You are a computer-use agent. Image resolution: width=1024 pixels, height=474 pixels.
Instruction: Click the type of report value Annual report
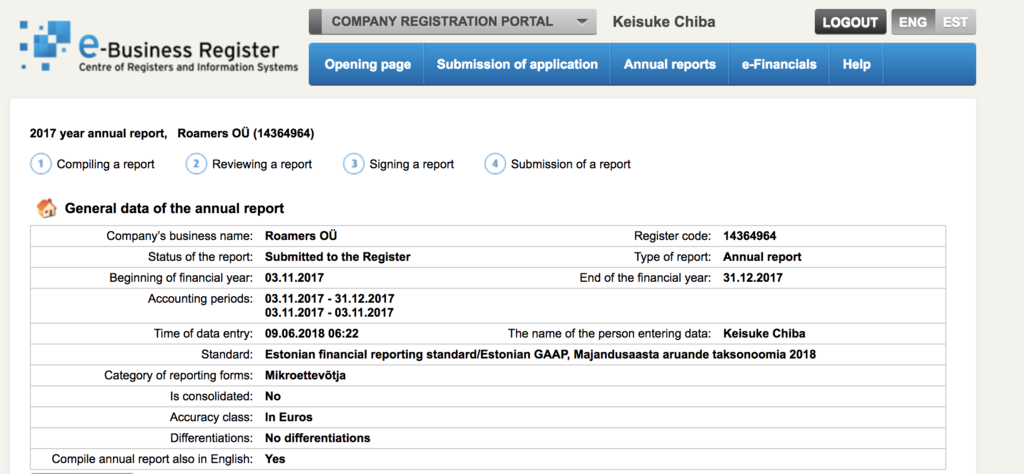tap(762, 257)
